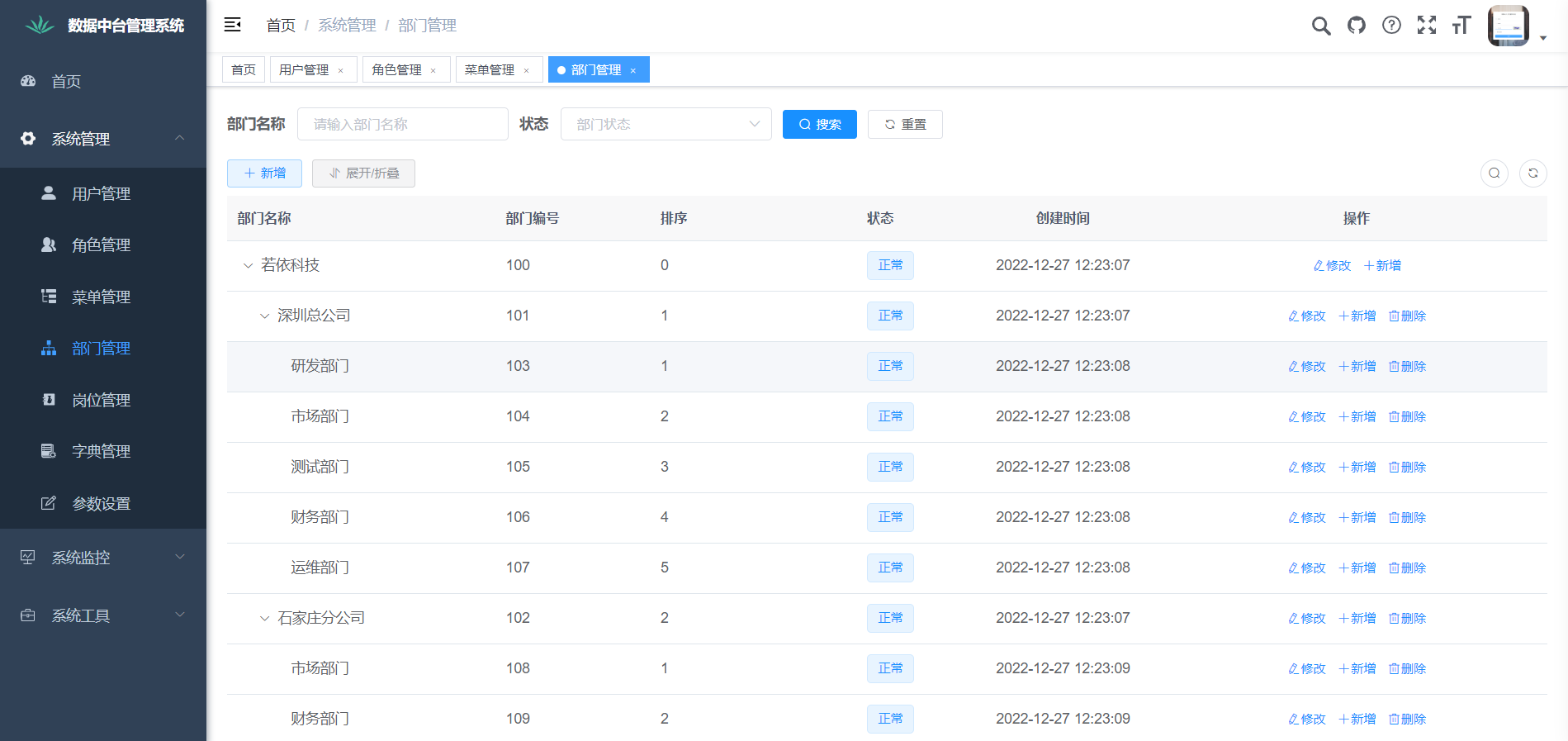The width and height of the screenshot is (1568, 741).
Task: Close the active 部门管理 tab
Action: [x=633, y=70]
